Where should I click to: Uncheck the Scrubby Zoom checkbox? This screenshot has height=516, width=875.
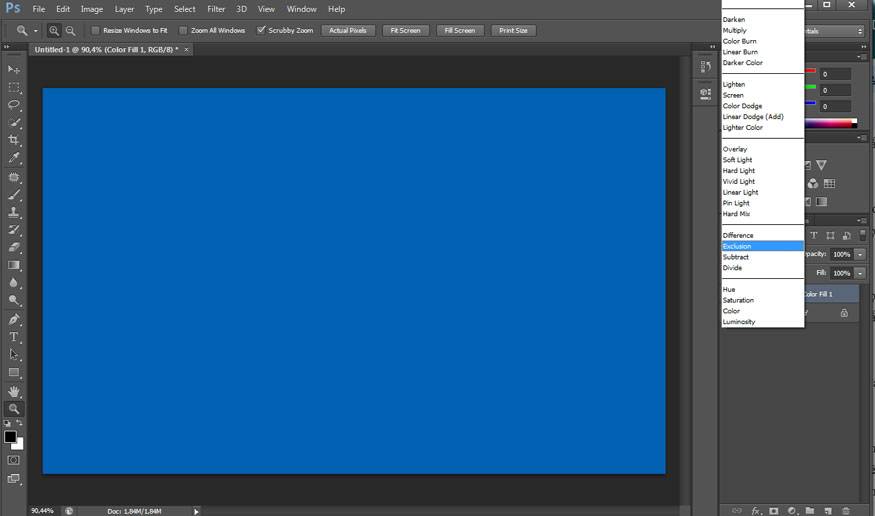261,31
